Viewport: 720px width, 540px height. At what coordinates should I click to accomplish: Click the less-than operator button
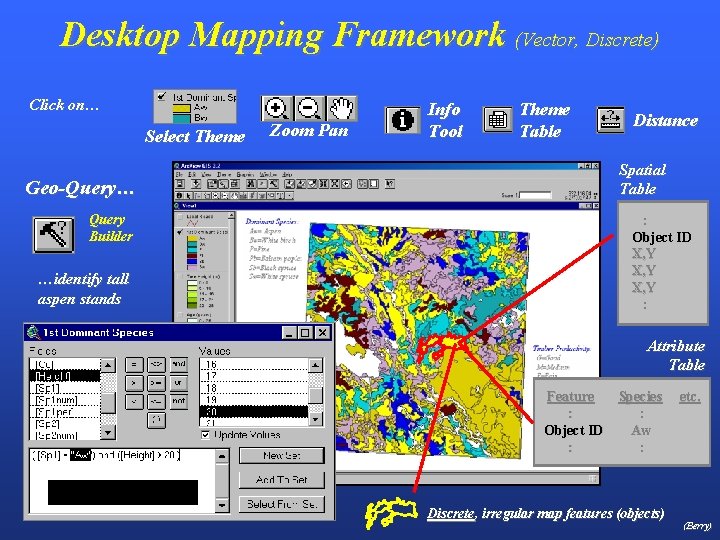[134, 402]
